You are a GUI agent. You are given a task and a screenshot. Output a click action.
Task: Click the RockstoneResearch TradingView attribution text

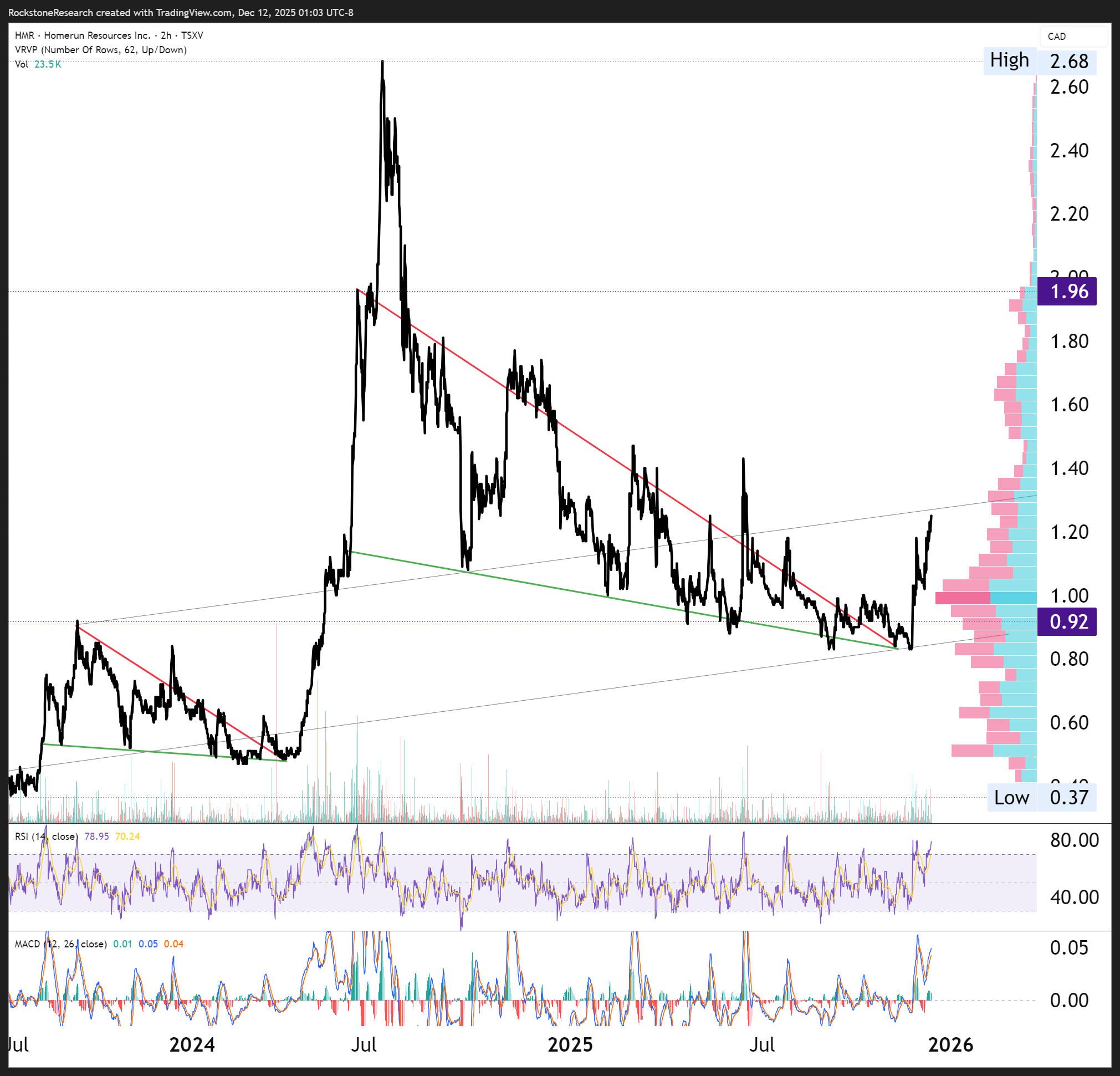[181, 13]
